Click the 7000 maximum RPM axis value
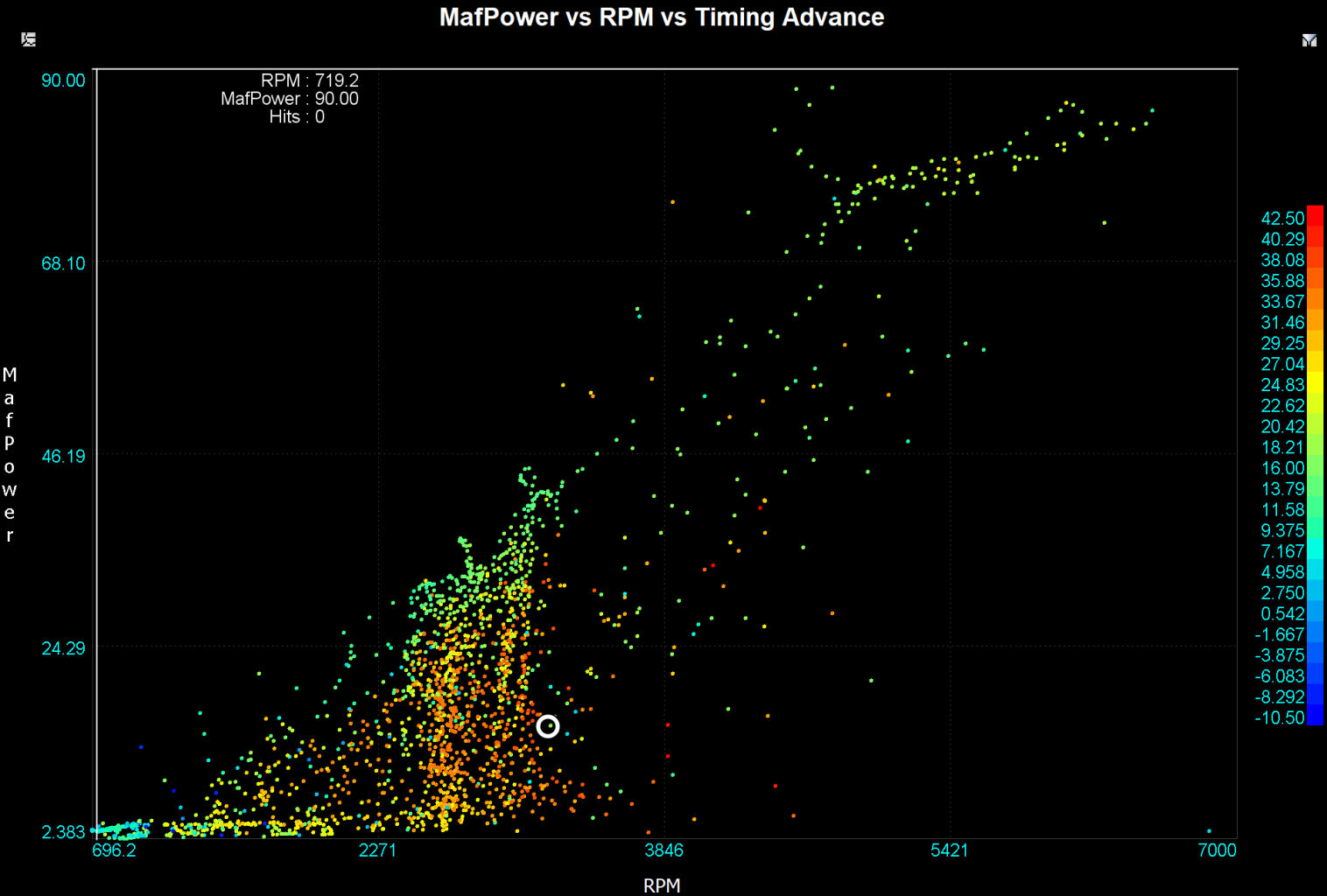 [x=1216, y=850]
